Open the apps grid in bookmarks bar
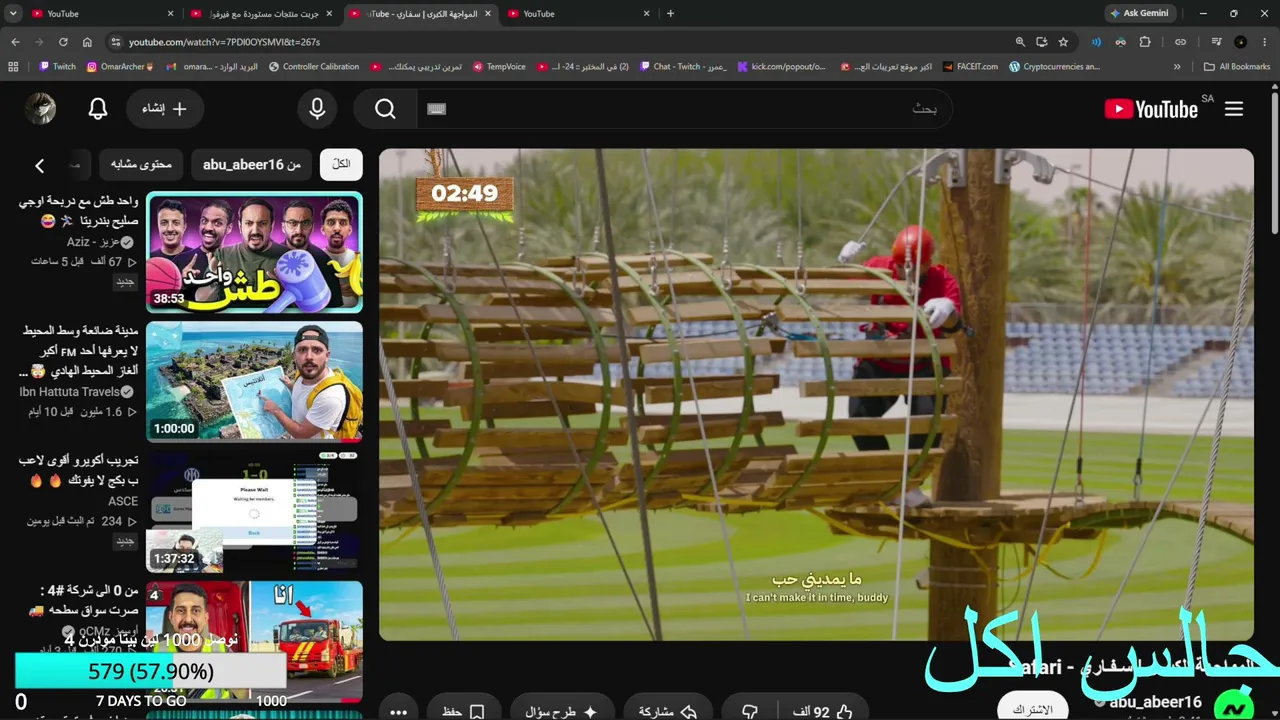The height and width of the screenshot is (720, 1280). pyautogui.click(x=13, y=67)
